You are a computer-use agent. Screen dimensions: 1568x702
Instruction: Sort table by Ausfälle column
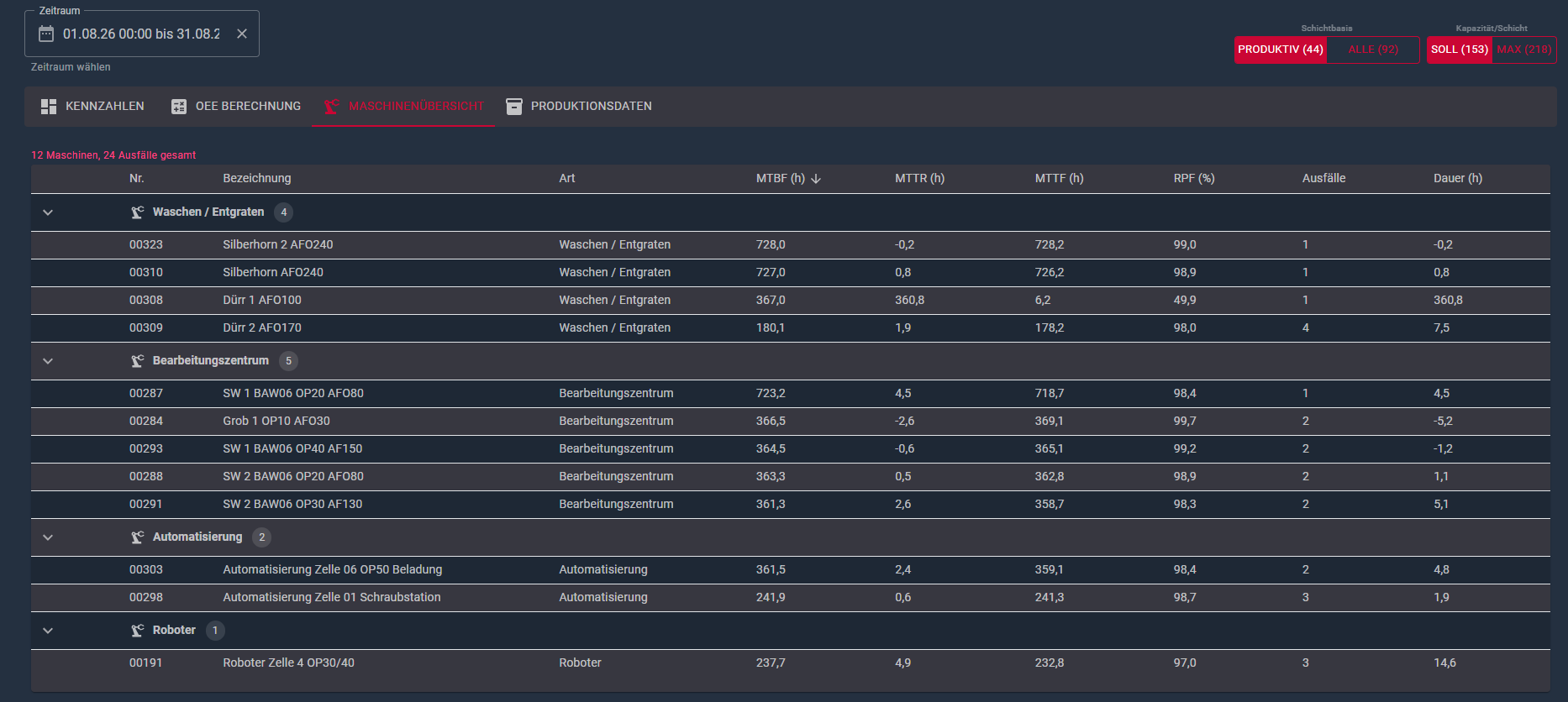[x=1323, y=178]
